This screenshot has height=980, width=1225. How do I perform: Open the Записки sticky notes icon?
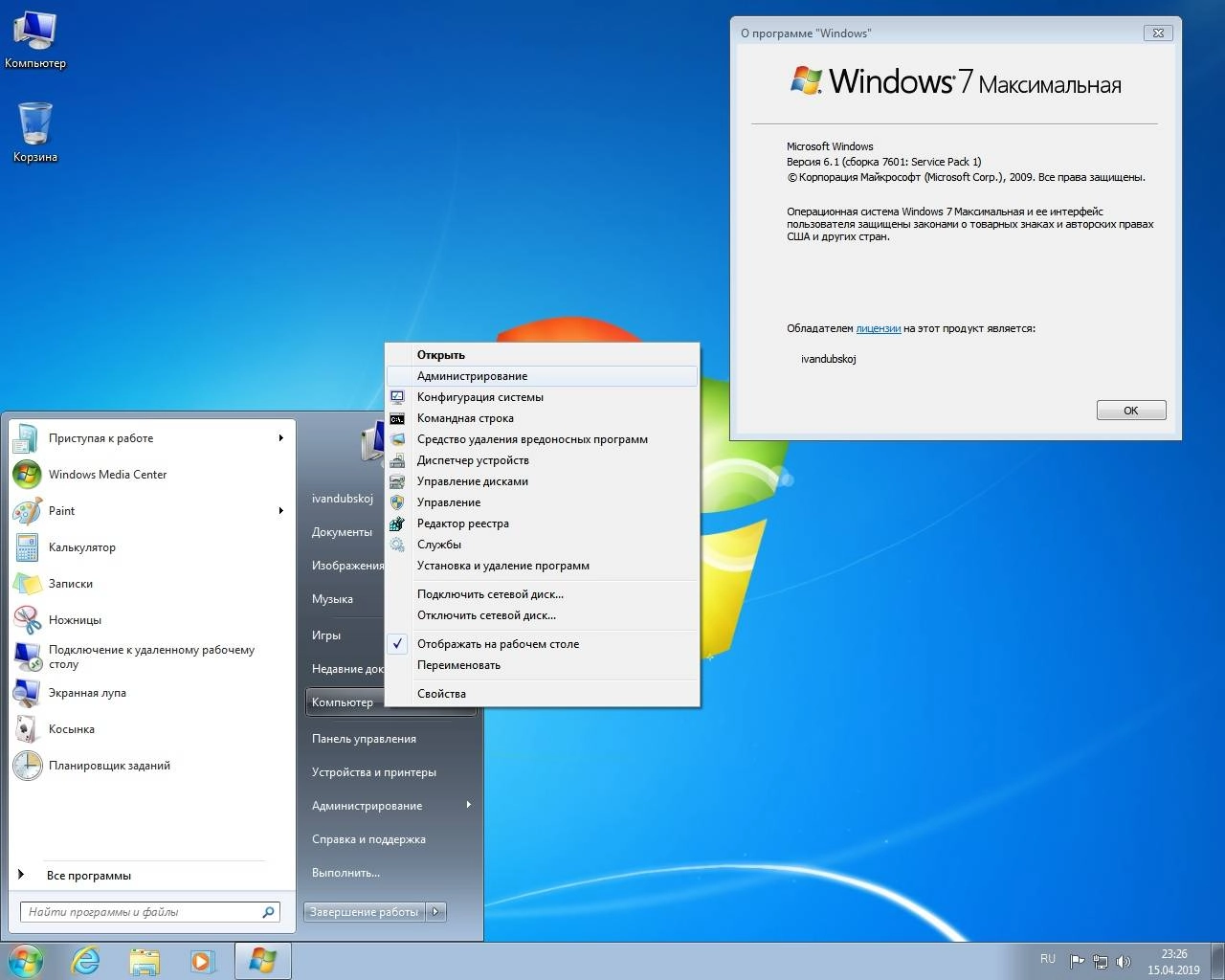click(x=27, y=584)
